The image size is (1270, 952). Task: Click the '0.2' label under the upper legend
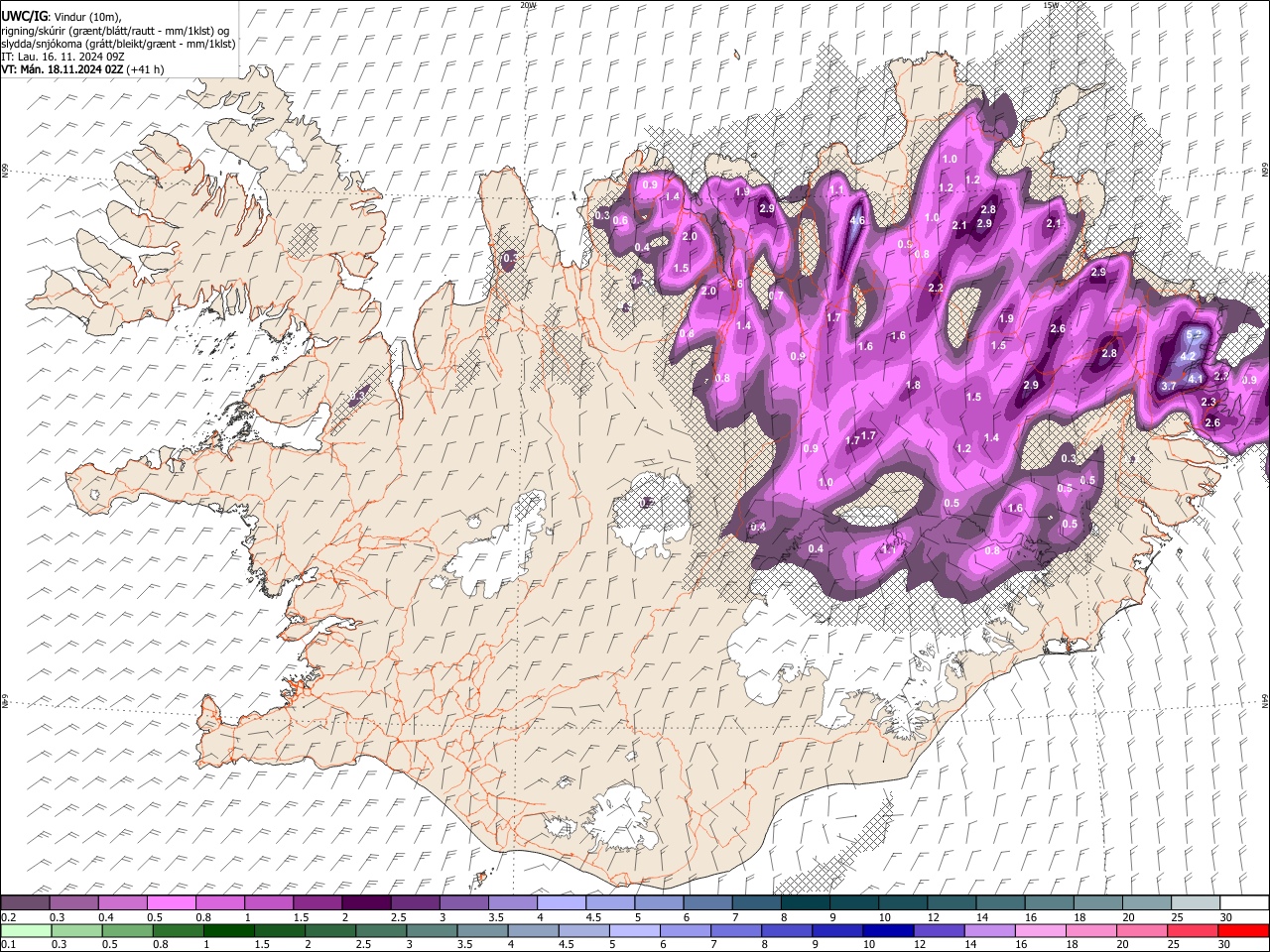pyautogui.click(x=9, y=917)
